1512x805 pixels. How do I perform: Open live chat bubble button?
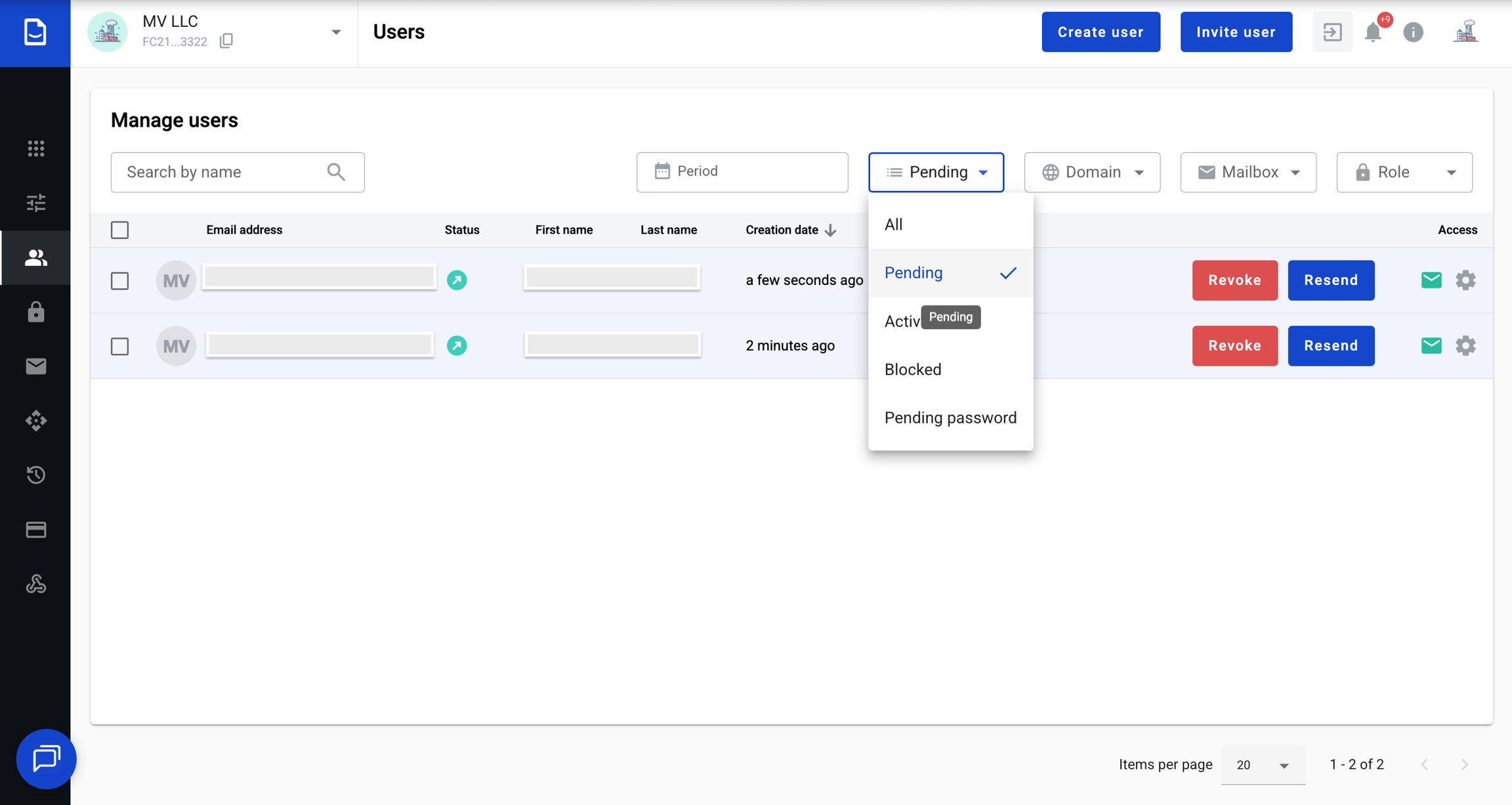tap(46, 759)
